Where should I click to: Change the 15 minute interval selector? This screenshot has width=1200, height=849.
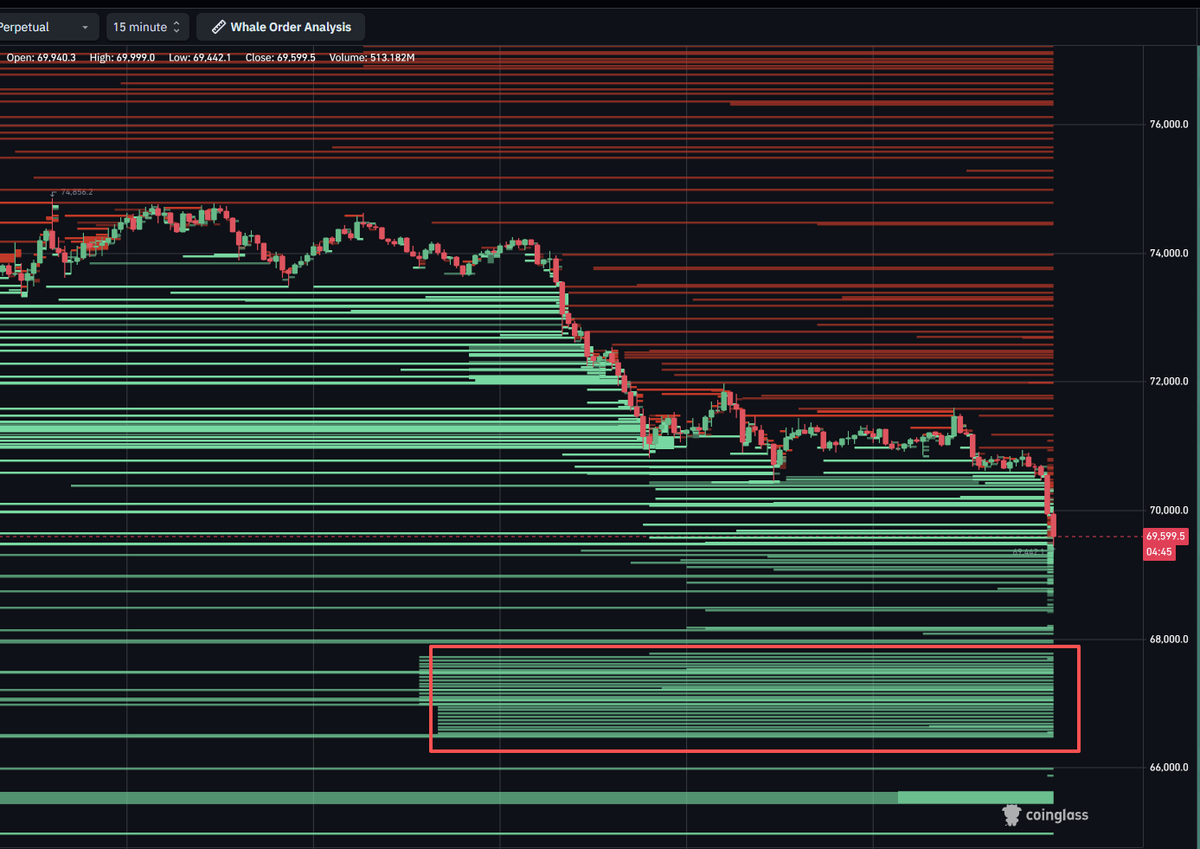(148, 27)
